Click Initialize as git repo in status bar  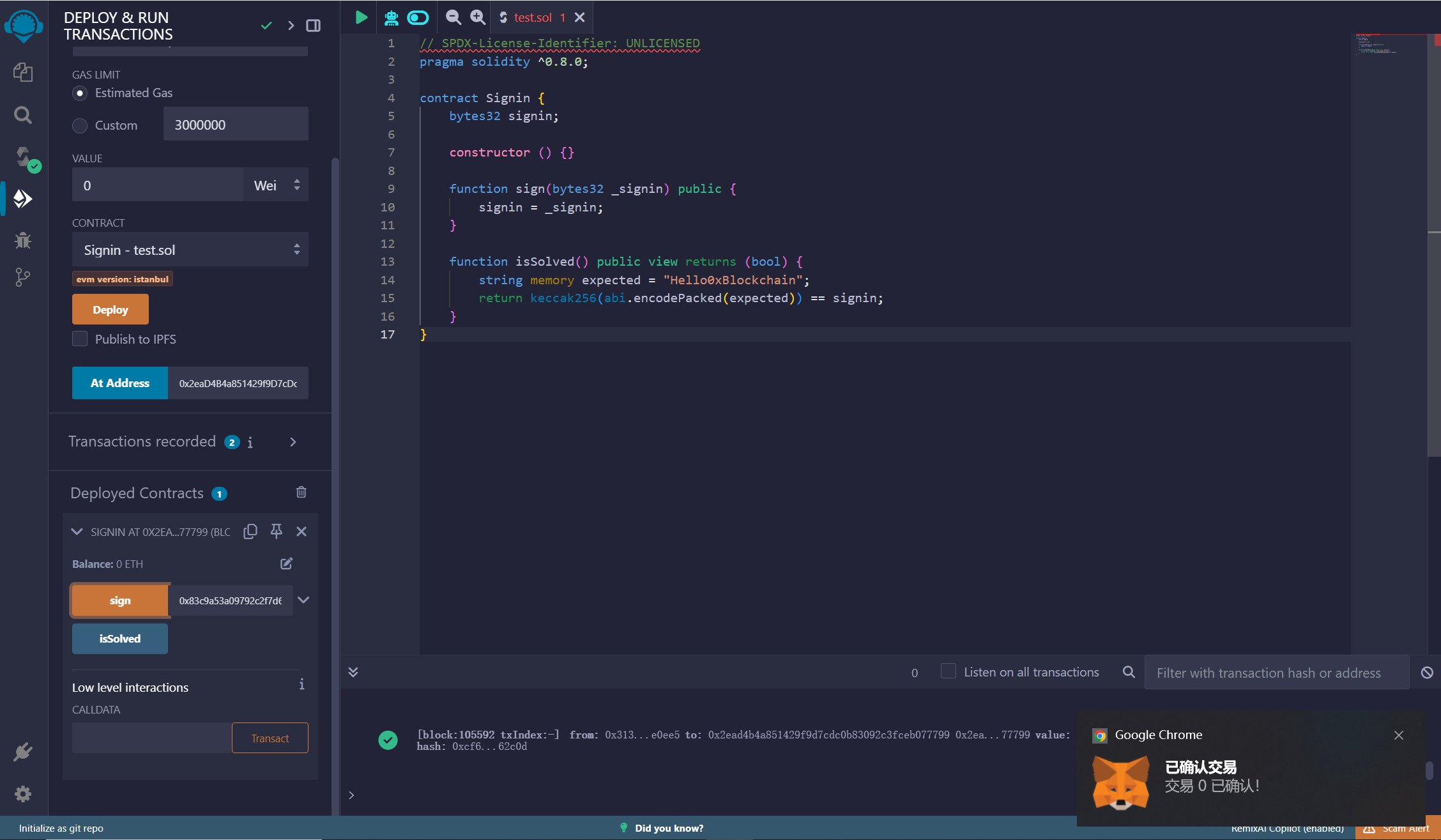click(61, 828)
